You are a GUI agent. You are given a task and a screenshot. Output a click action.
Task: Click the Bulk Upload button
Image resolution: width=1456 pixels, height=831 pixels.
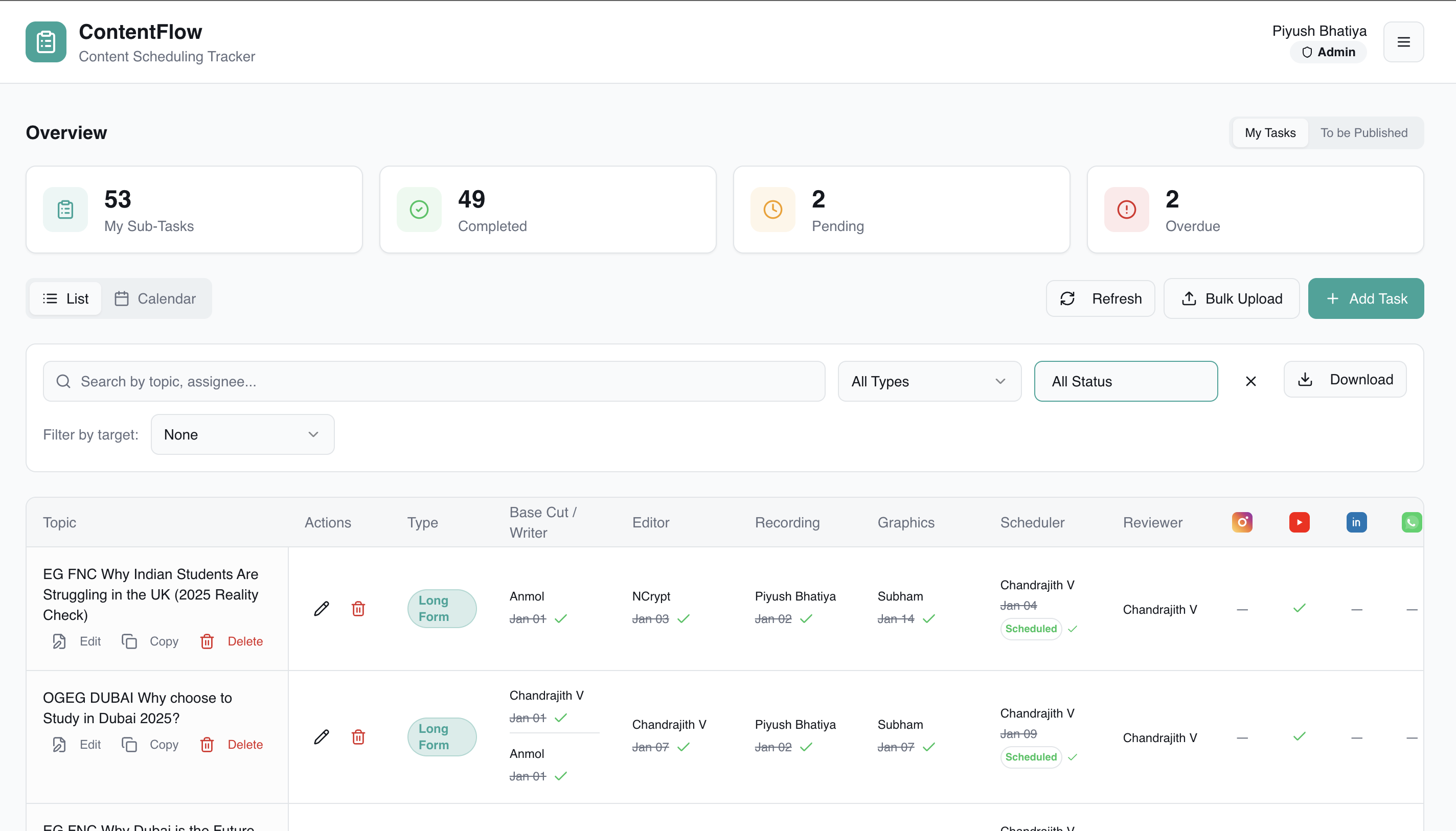[1231, 298]
